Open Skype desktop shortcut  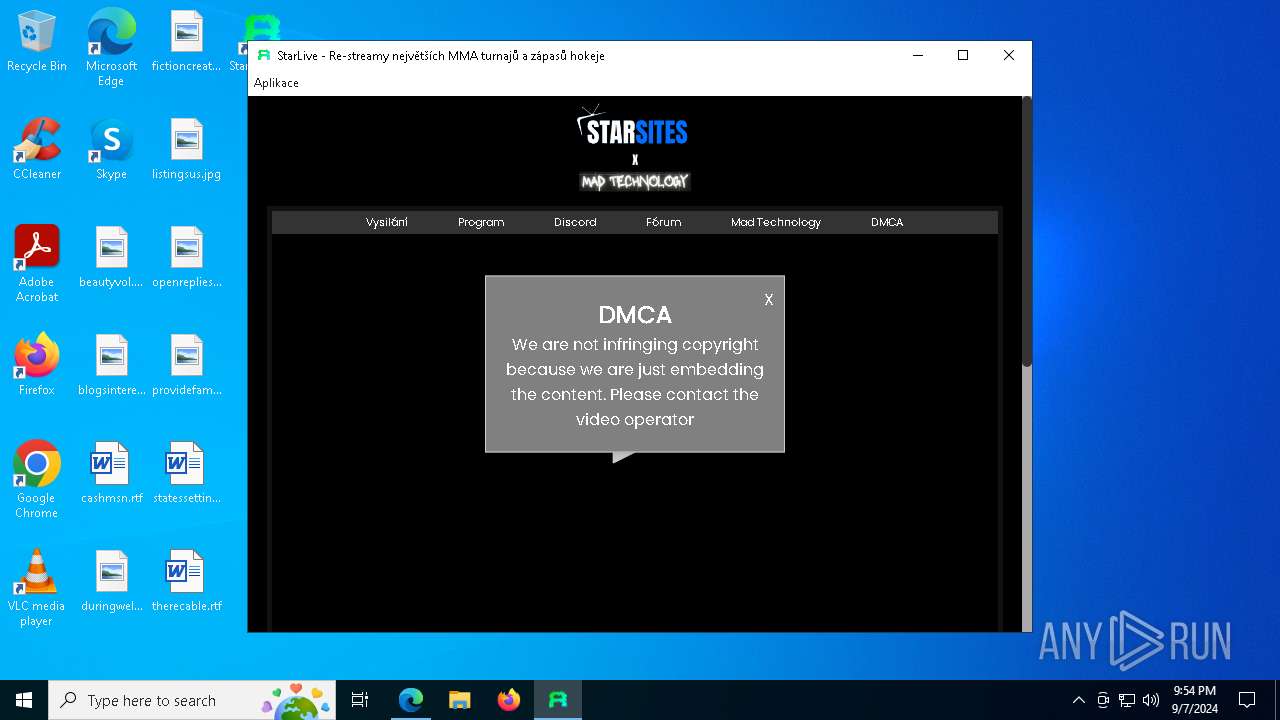pyautogui.click(x=111, y=149)
